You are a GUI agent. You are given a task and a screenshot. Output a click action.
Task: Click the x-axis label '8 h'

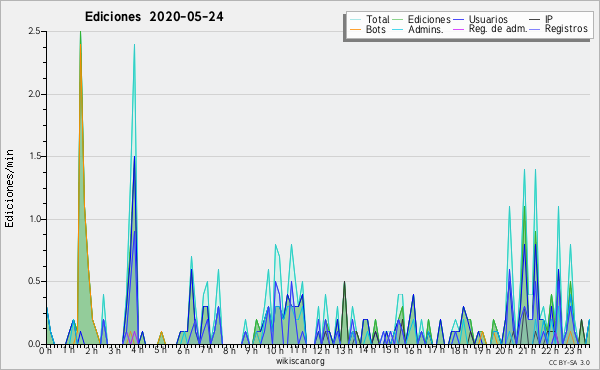coord(229,351)
